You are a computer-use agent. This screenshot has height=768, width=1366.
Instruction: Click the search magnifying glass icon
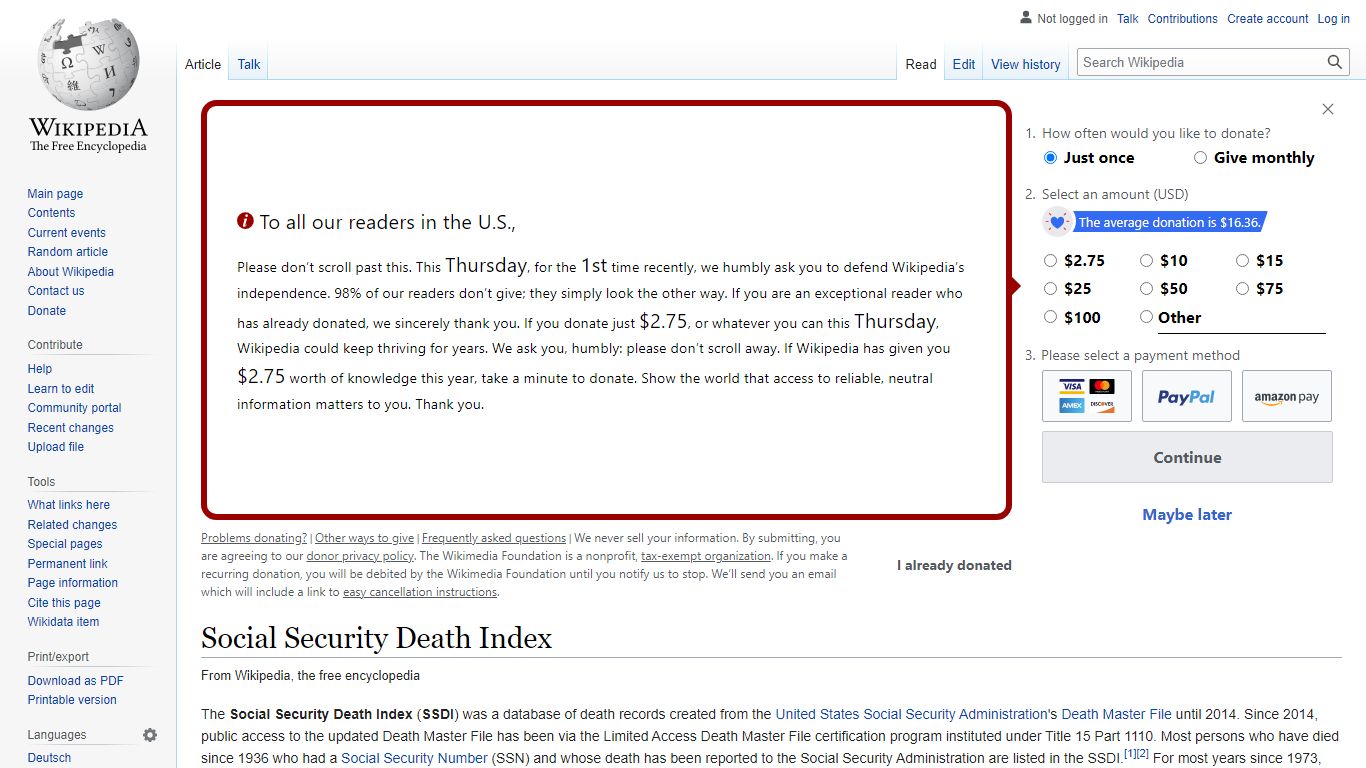pos(1335,62)
